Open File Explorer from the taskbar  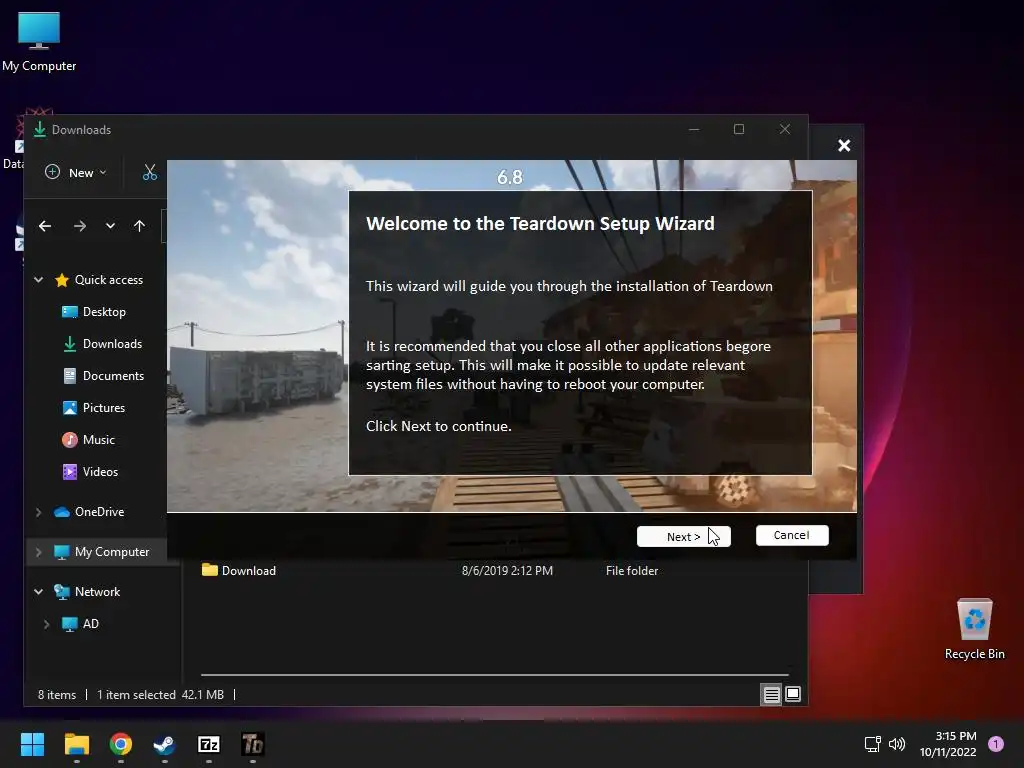tap(76, 744)
